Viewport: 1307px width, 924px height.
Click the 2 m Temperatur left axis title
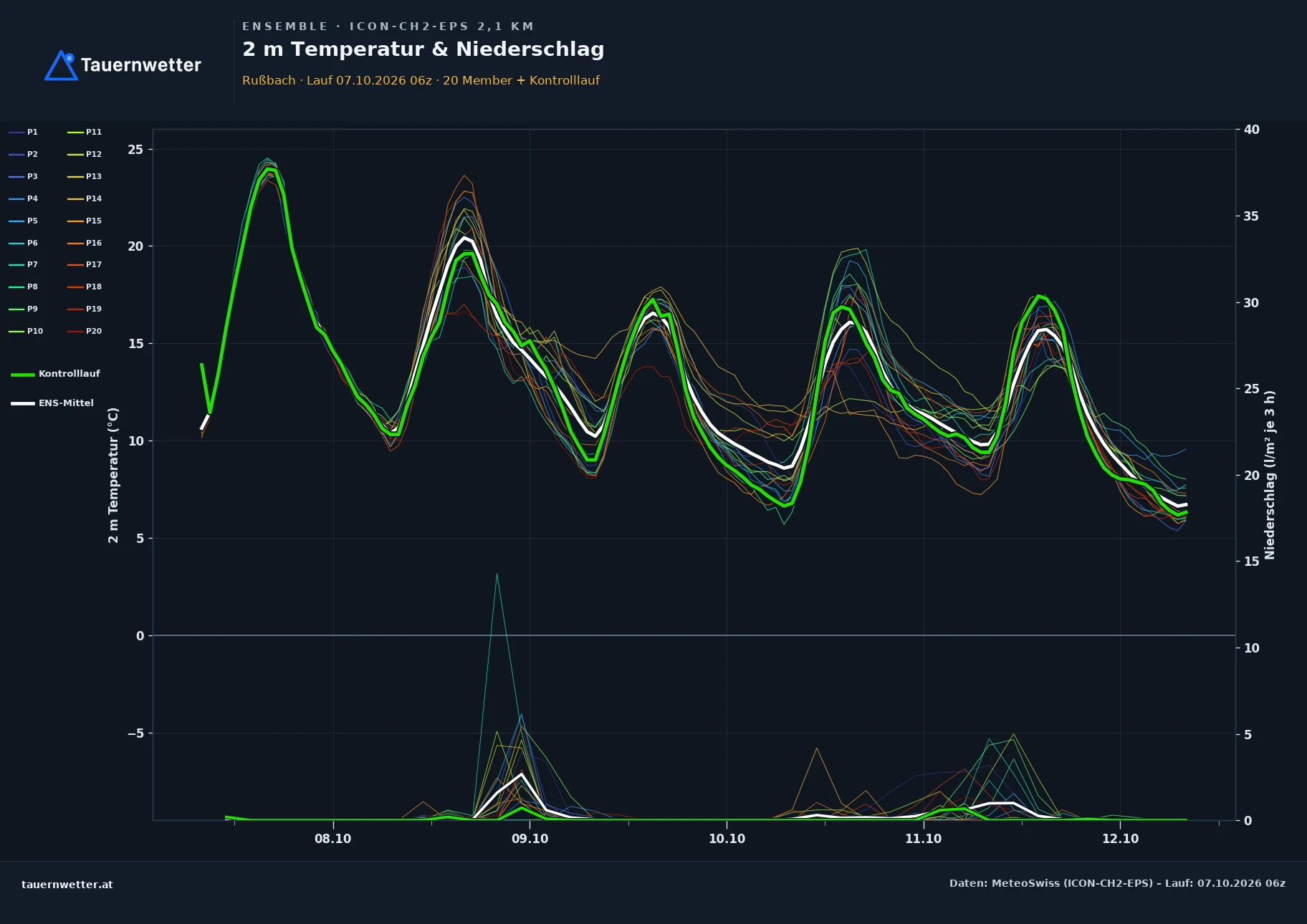113,475
